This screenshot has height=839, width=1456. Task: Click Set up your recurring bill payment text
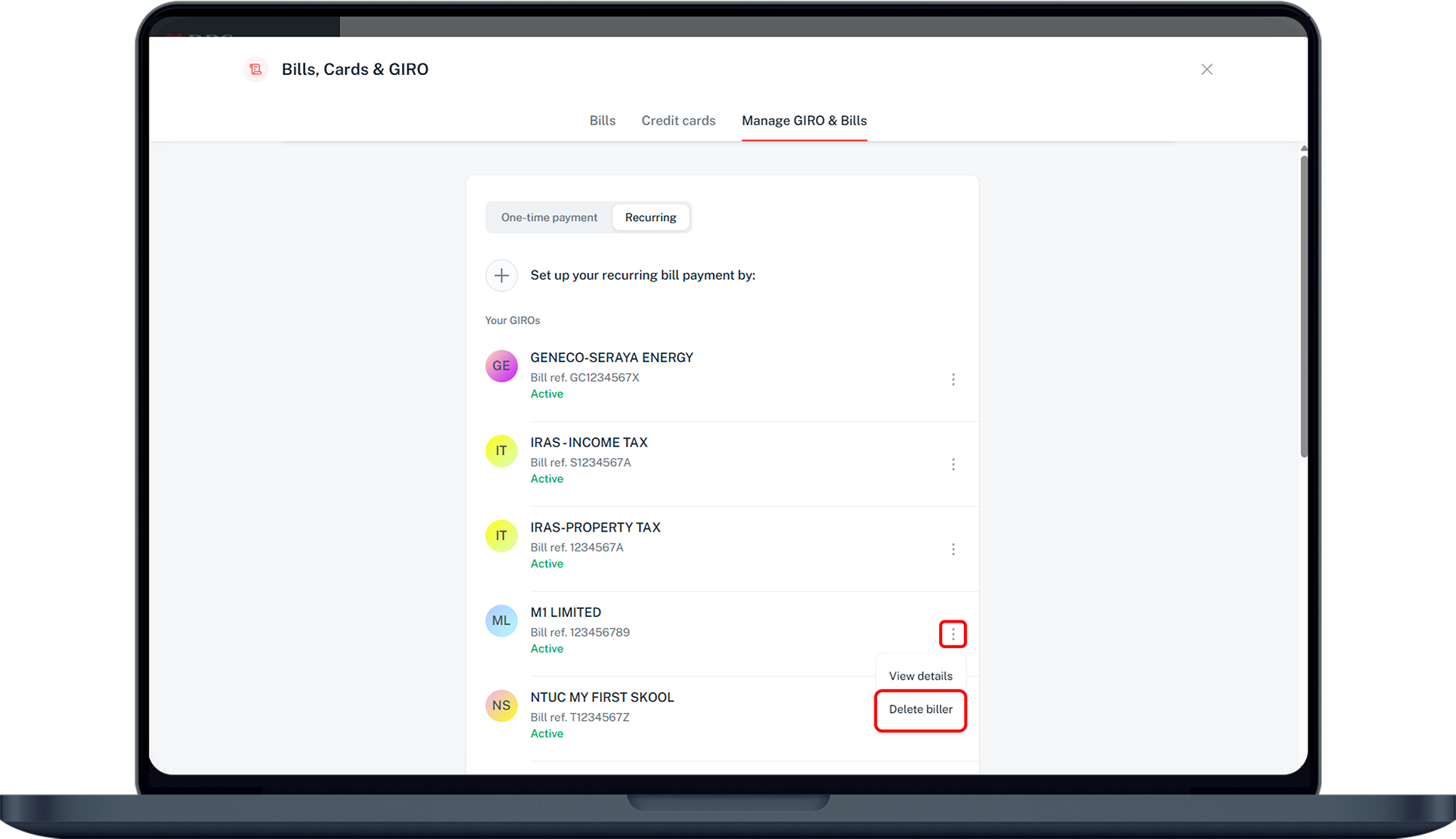[x=643, y=275]
